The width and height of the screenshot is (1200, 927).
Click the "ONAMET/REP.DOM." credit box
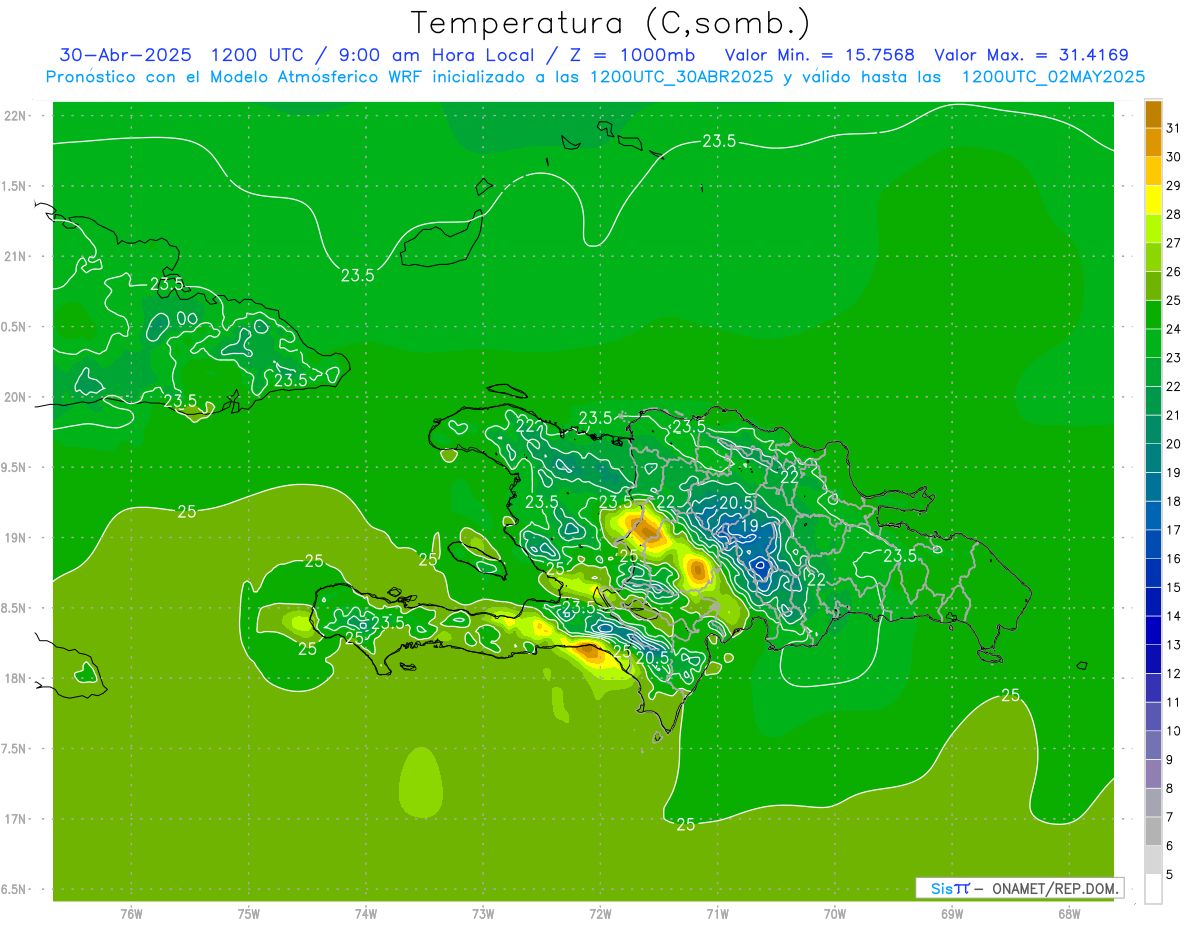coord(1019,888)
